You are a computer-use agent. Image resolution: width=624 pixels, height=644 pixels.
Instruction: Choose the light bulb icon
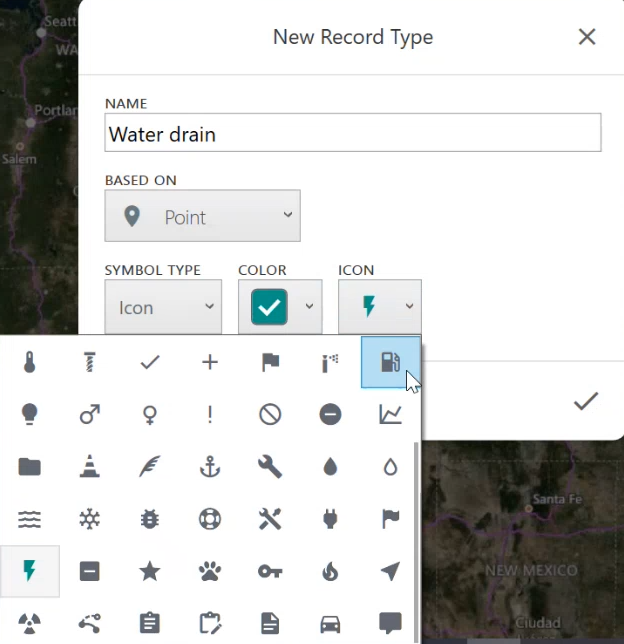[30, 414]
